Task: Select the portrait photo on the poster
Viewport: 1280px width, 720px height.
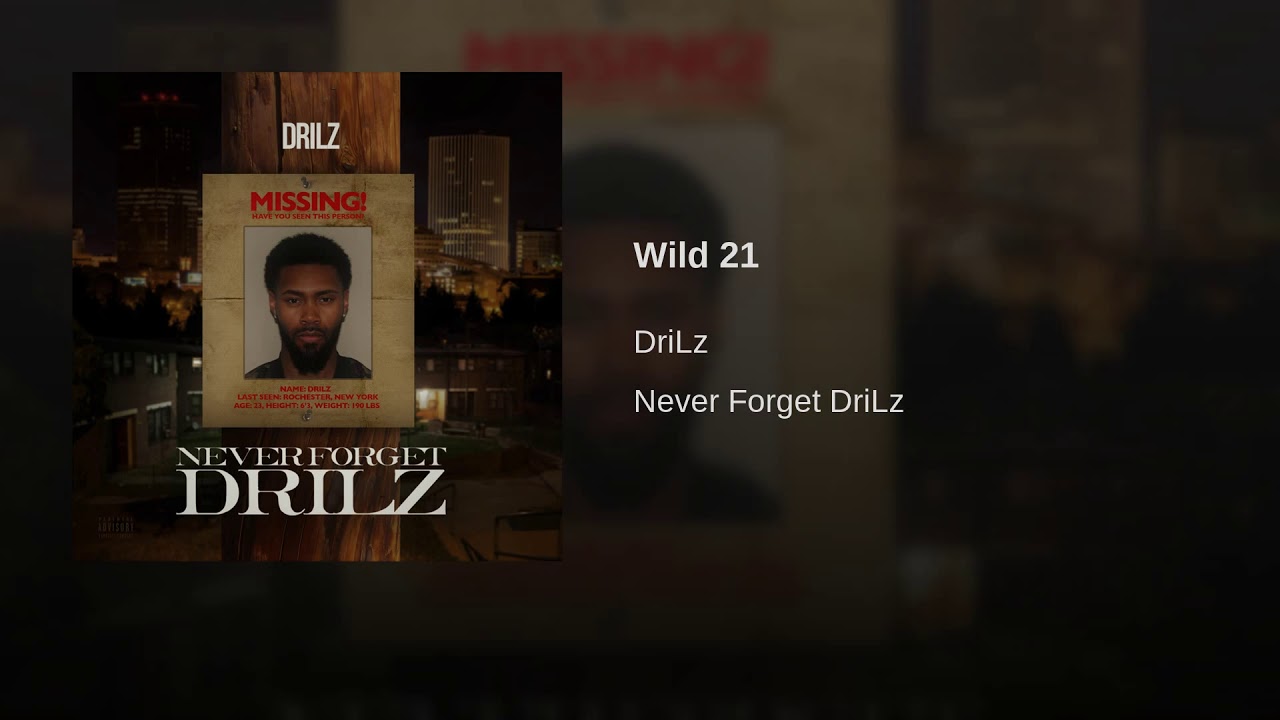Action: [x=308, y=302]
